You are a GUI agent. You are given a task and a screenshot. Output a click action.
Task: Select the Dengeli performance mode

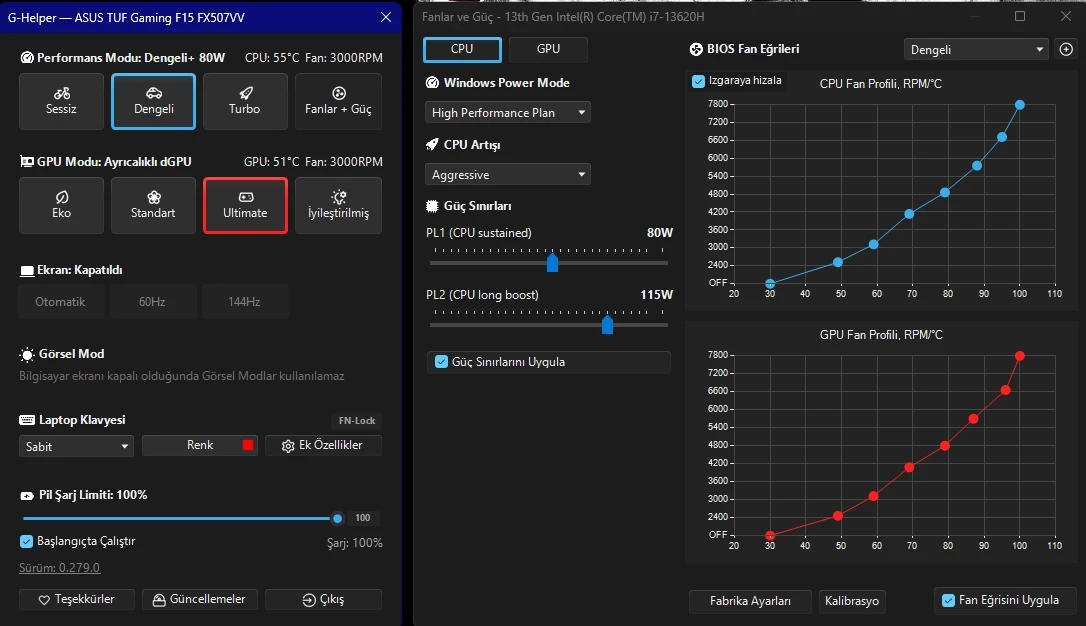(153, 101)
